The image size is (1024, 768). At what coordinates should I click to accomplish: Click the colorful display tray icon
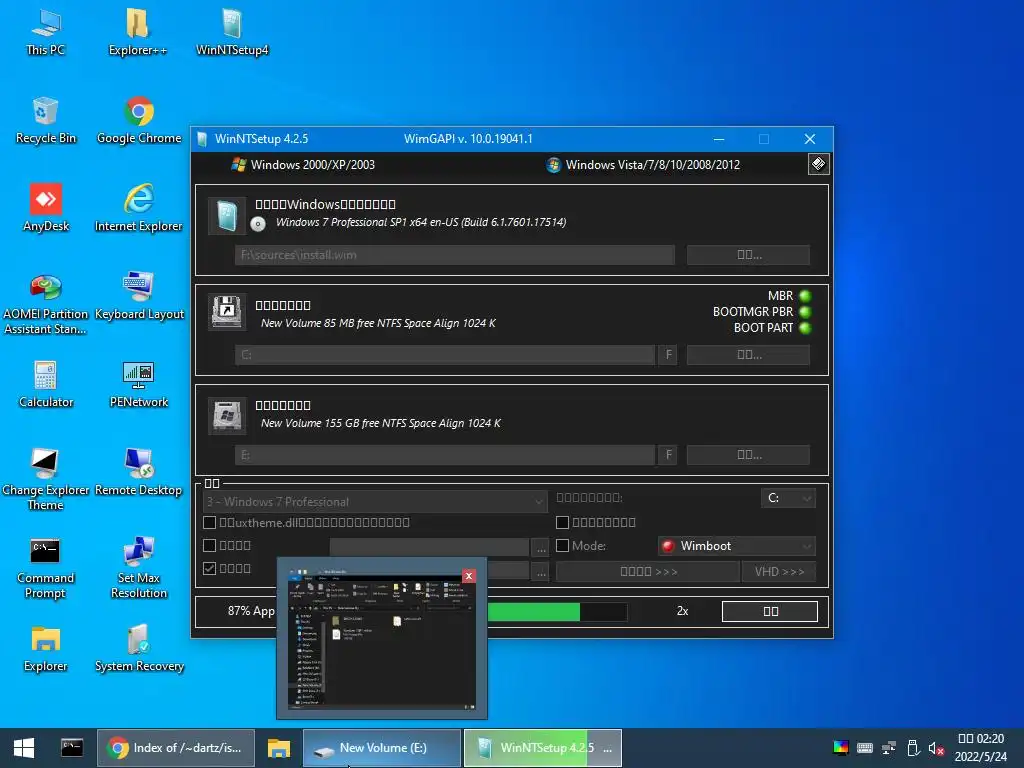point(840,748)
